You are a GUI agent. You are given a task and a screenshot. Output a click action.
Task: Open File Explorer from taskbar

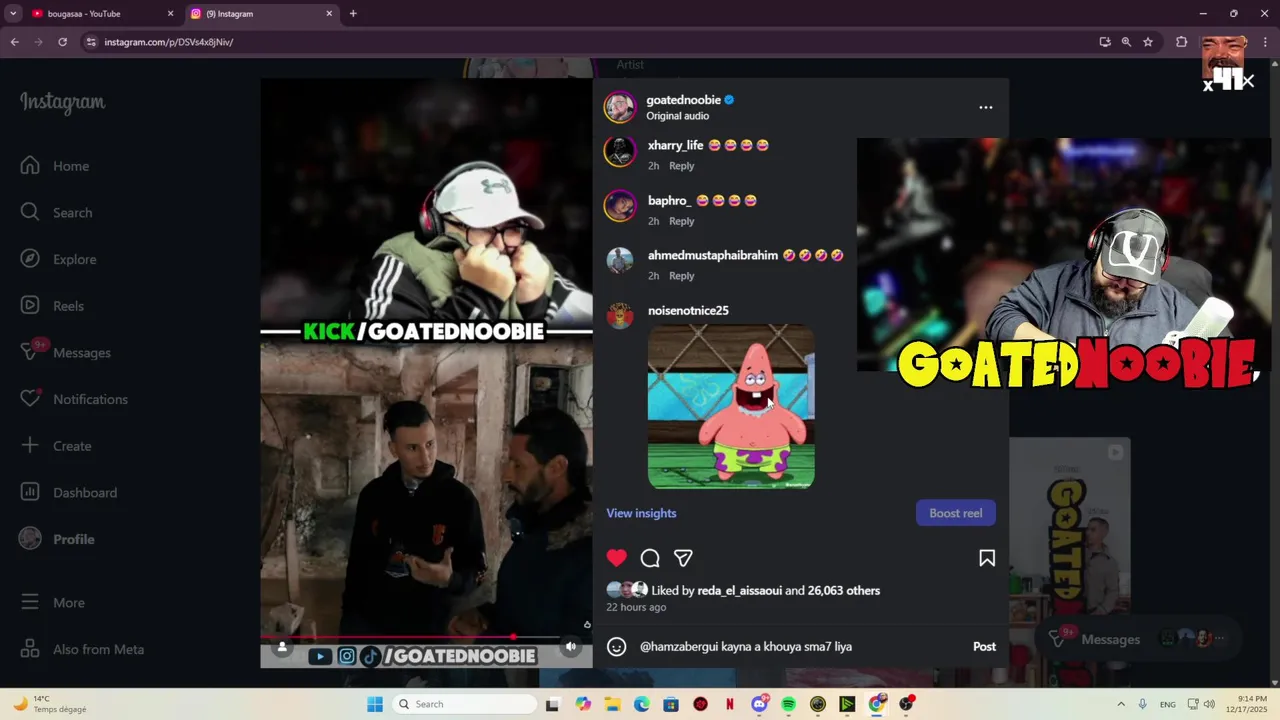click(612, 704)
